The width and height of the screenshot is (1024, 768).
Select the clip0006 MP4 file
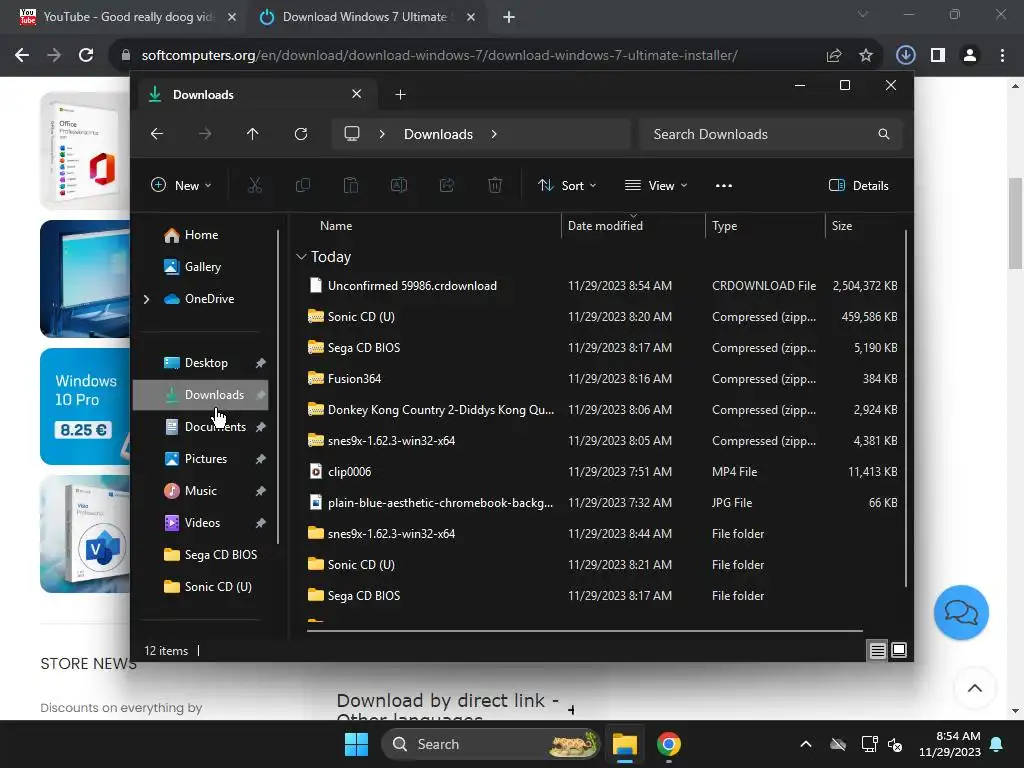(602, 472)
